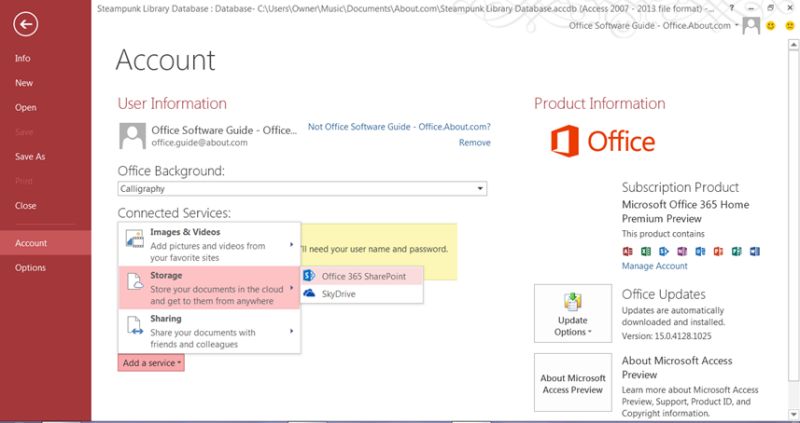
Task: Open the New tab in the sidebar
Action: pos(24,83)
